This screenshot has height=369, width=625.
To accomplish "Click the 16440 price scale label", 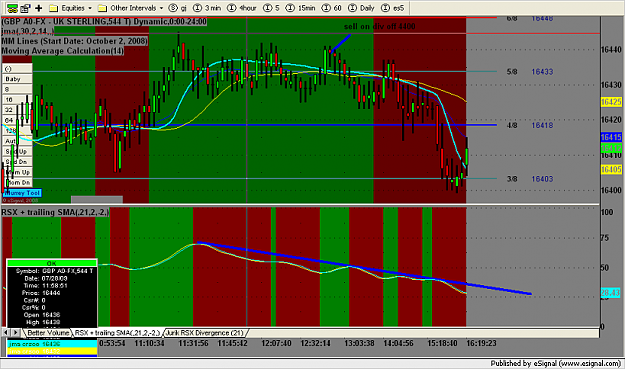I will (x=611, y=50).
